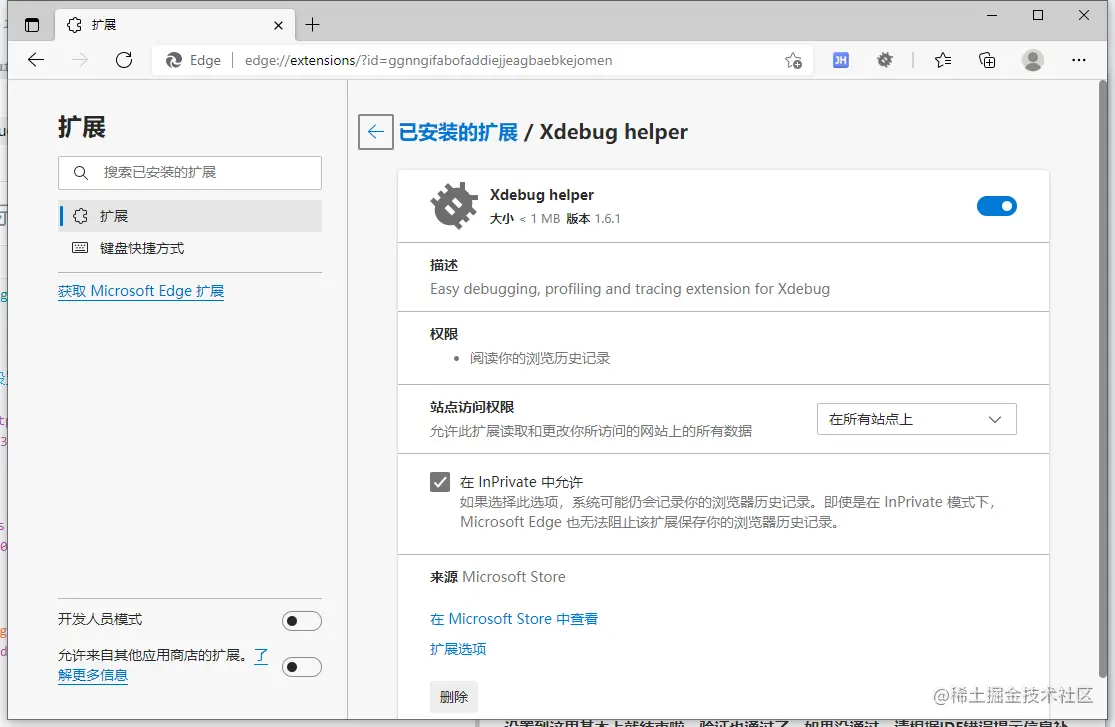The height and width of the screenshot is (727, 1115).
Task: Open the Favorites list icon
Action: coord(943,60)
